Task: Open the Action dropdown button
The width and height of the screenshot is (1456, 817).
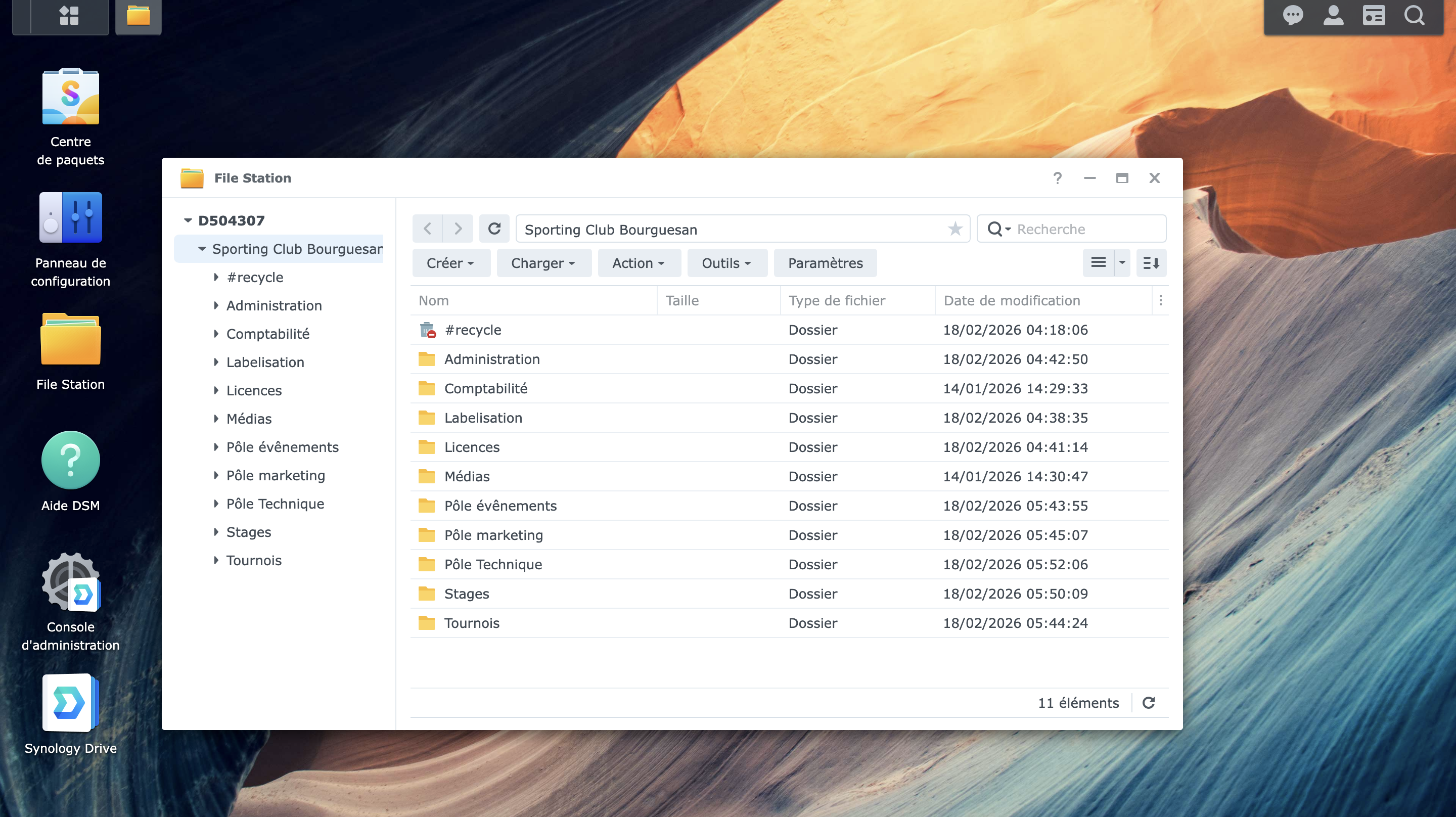Action: tap(638, 263)
